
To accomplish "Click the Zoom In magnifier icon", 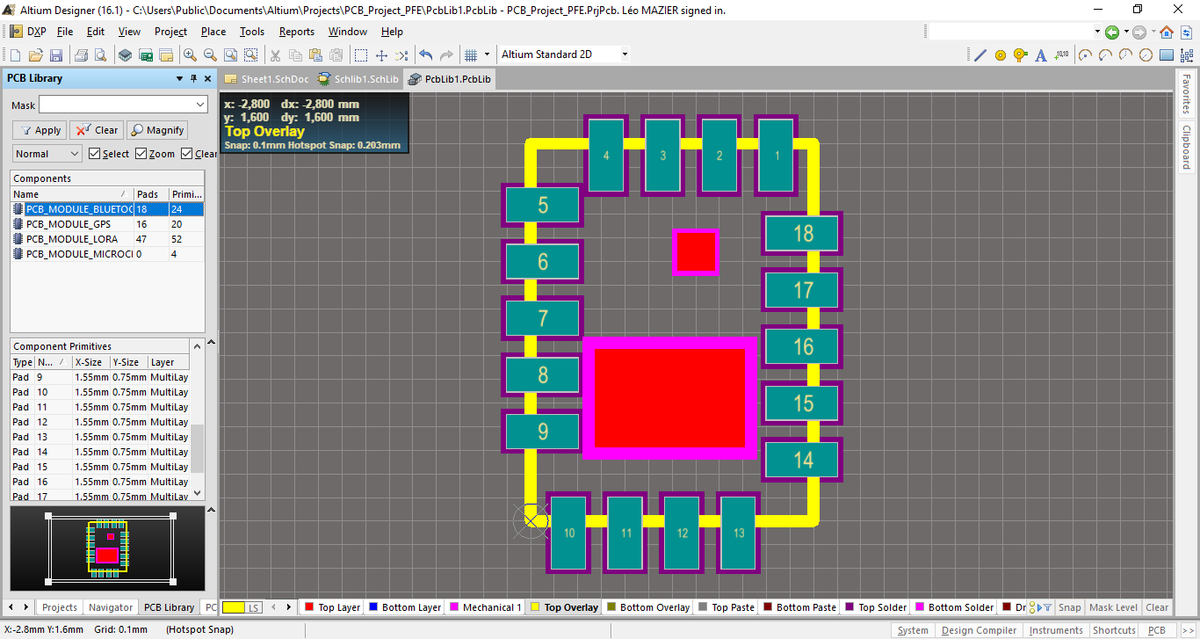I will click(189, 54).
